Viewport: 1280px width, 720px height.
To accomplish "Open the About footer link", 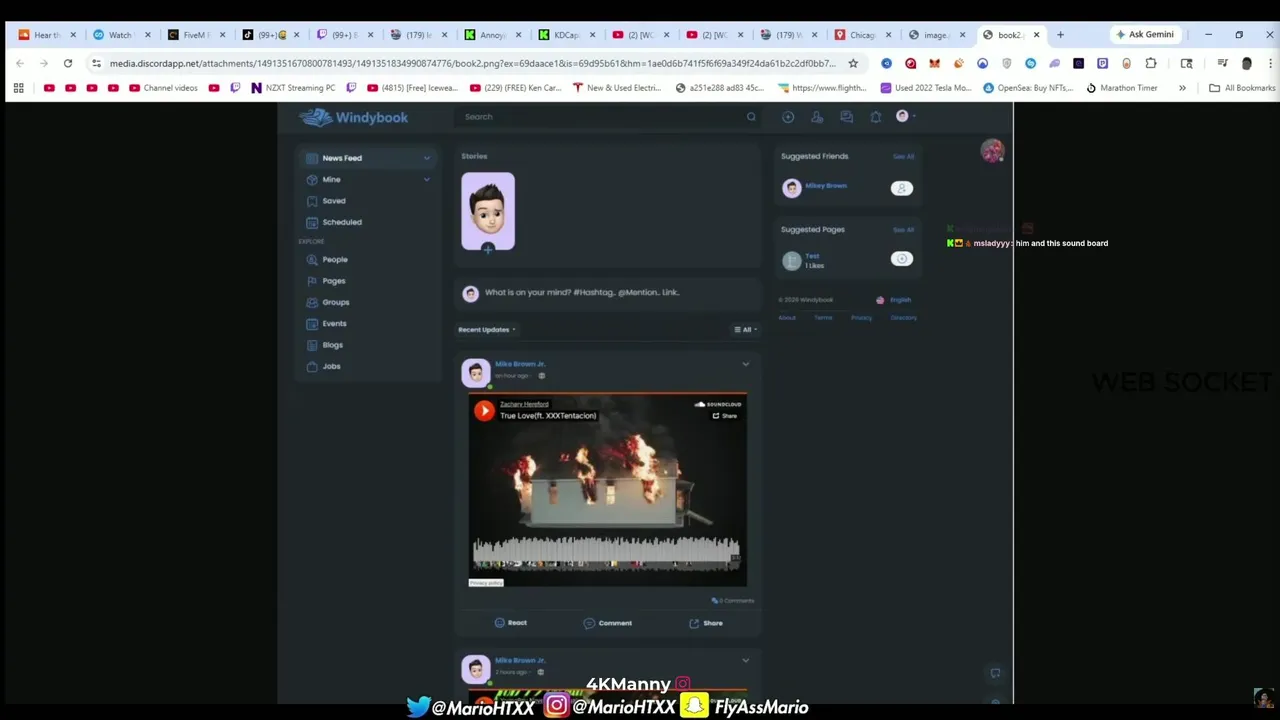I will pyautogui.click(x=787, y=318).
